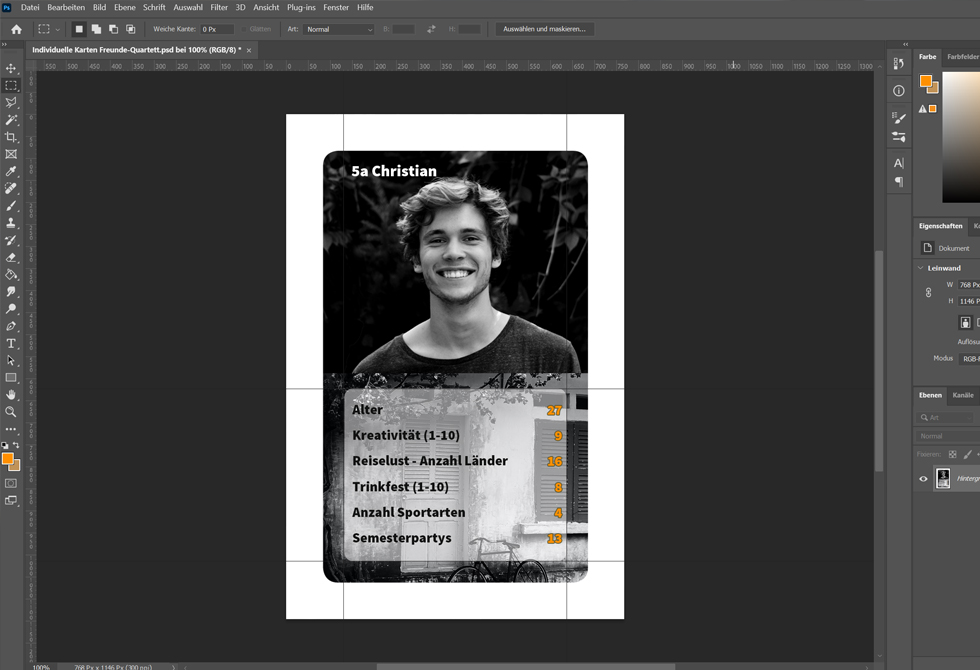
Task: Swap width and height icon in options bar
Action: pos(431,29)
